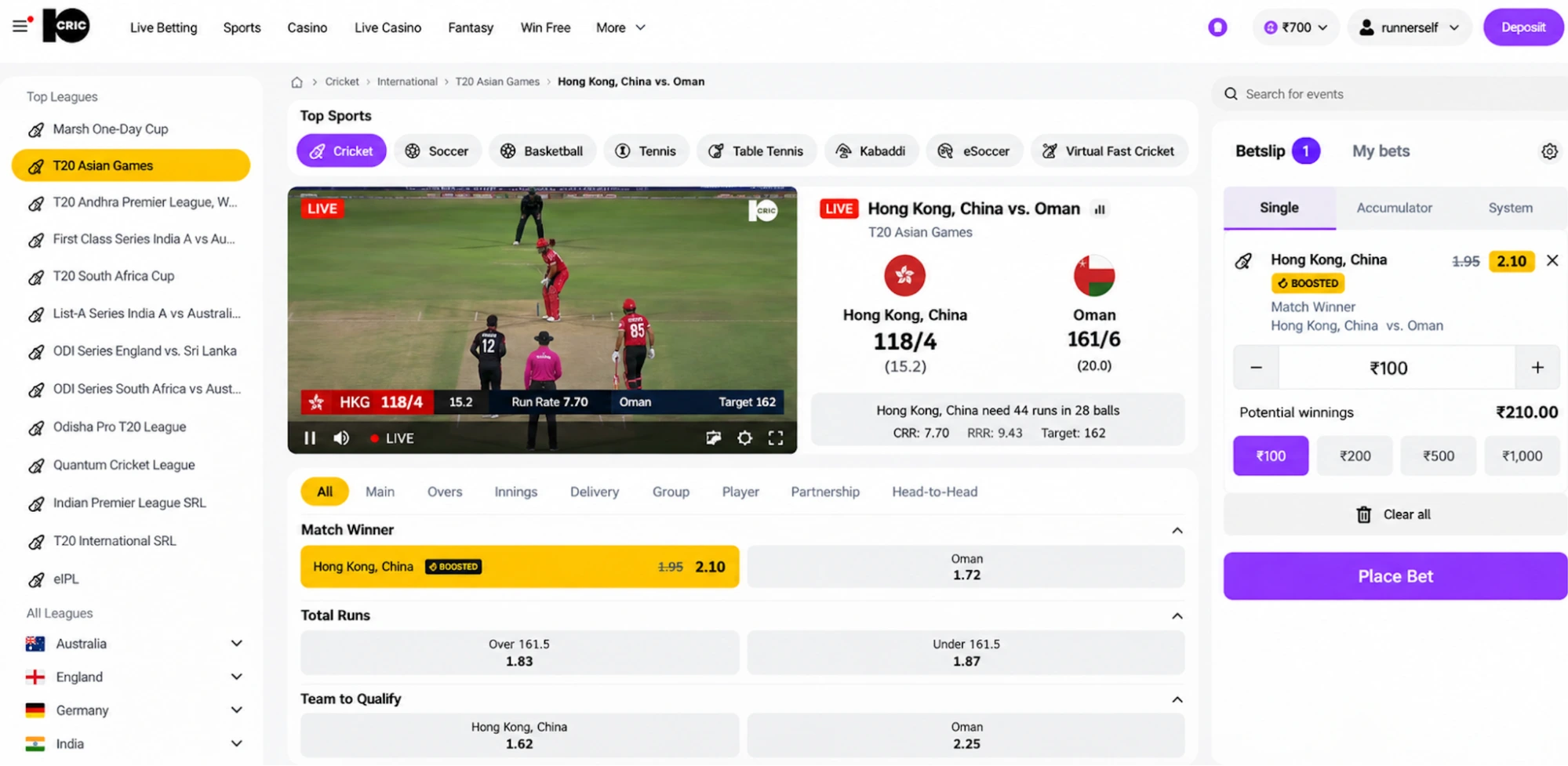Click the Deposit button

click(x=1523, y=27)
